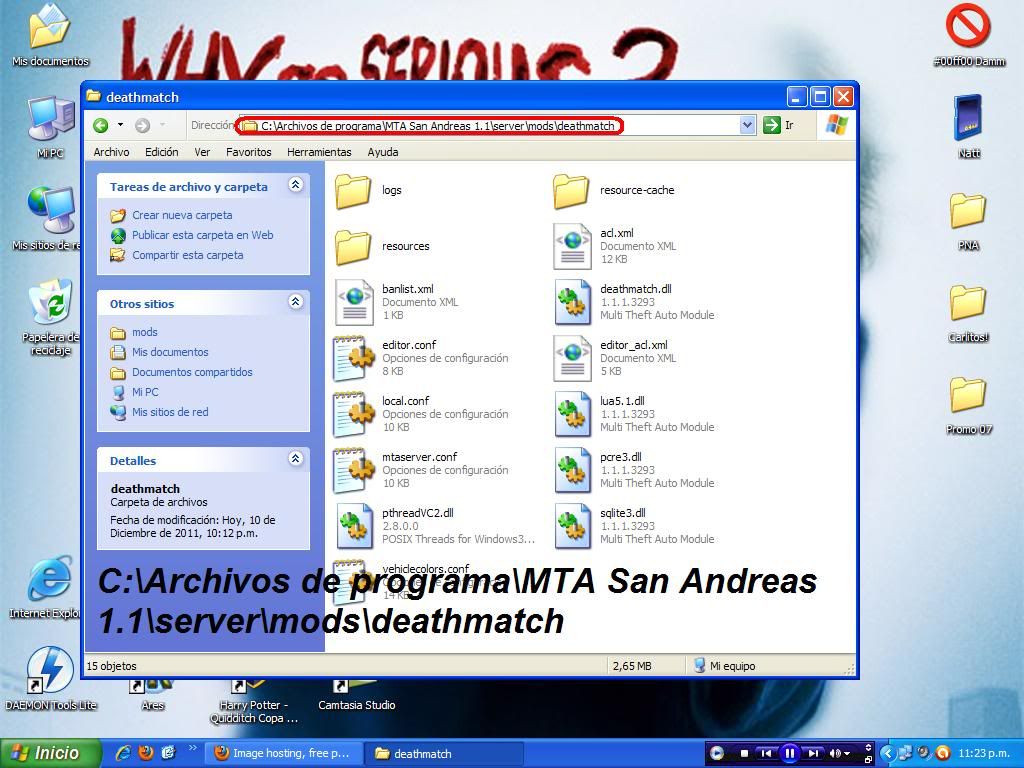The image size is (1024, 768).
Task: Select the banlist.xml file icon
Action: pyautogui.click(x=354, y=302)
